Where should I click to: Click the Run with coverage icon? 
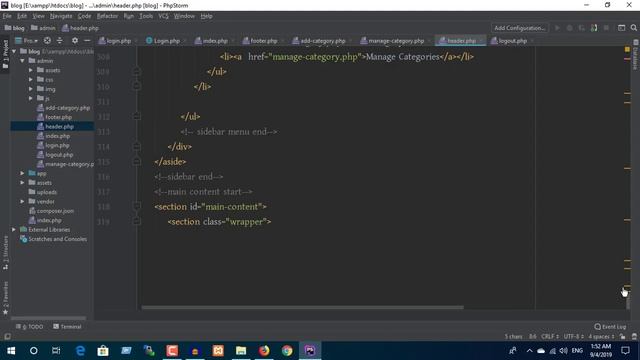(x=582, y=28)
